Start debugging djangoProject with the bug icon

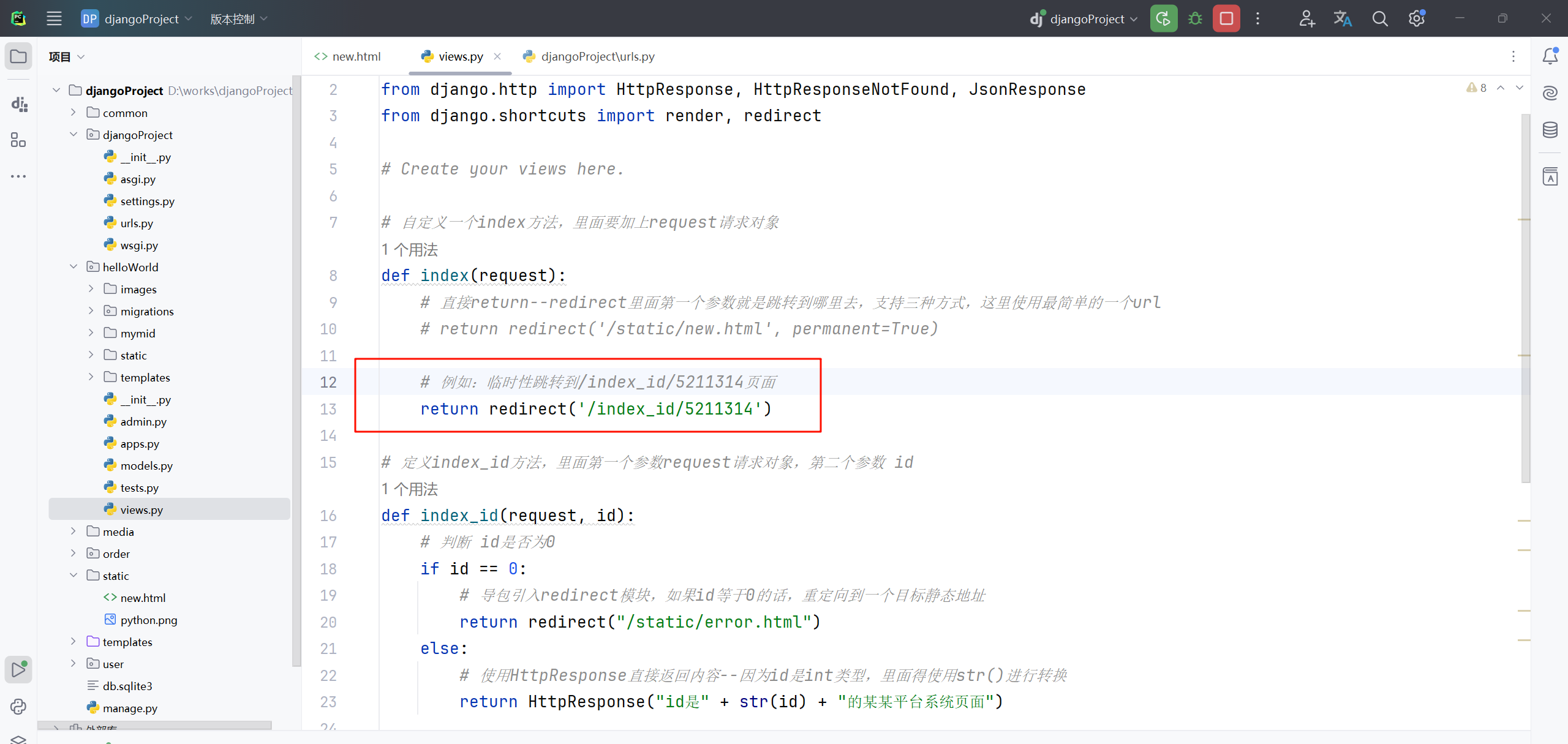pyautogui.click(x=1195, y=18)
